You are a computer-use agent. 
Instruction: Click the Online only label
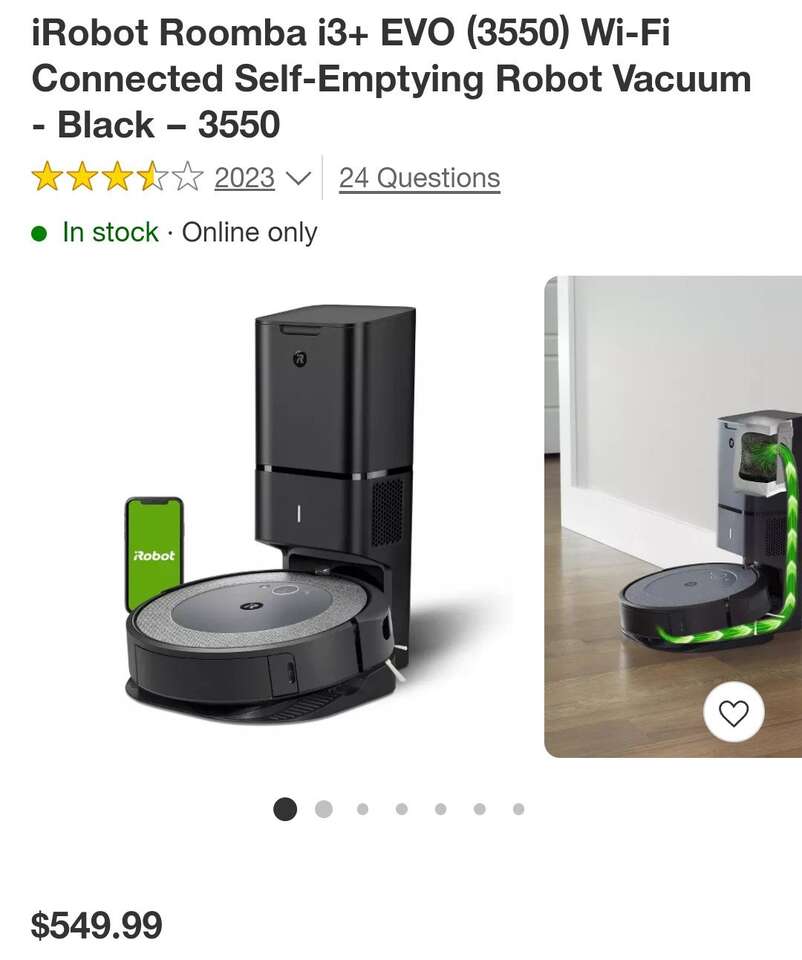pyautogui.click(x=250, y=233)
